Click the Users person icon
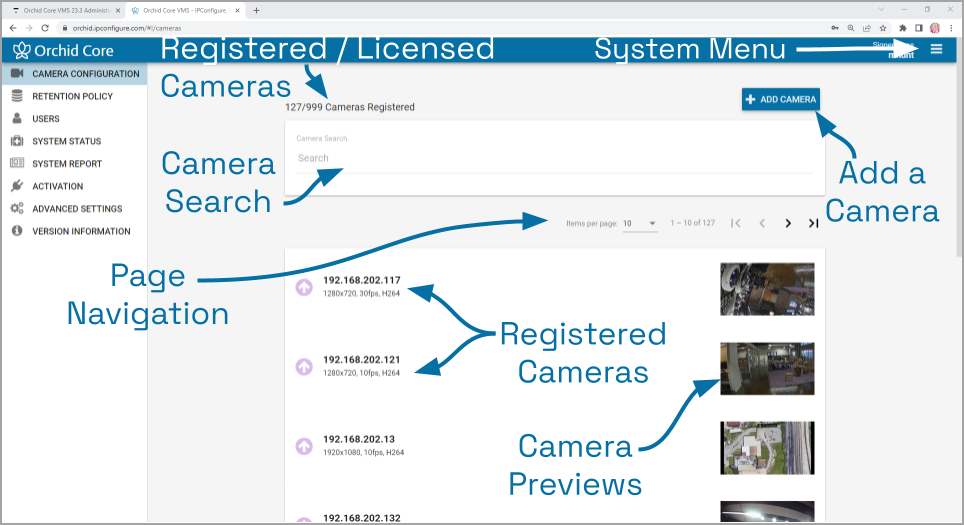 17,118
